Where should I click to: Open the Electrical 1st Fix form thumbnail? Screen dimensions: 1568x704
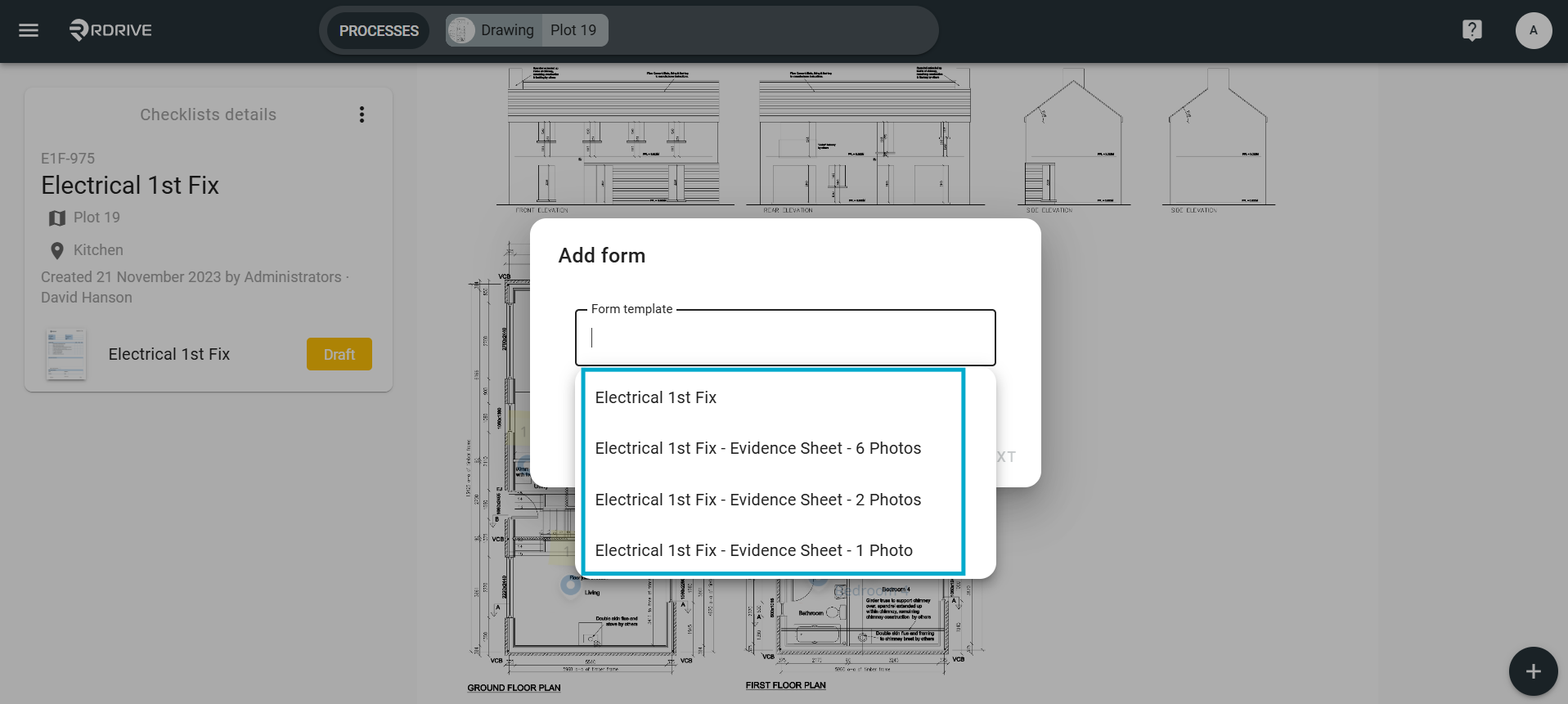point(65,354)
